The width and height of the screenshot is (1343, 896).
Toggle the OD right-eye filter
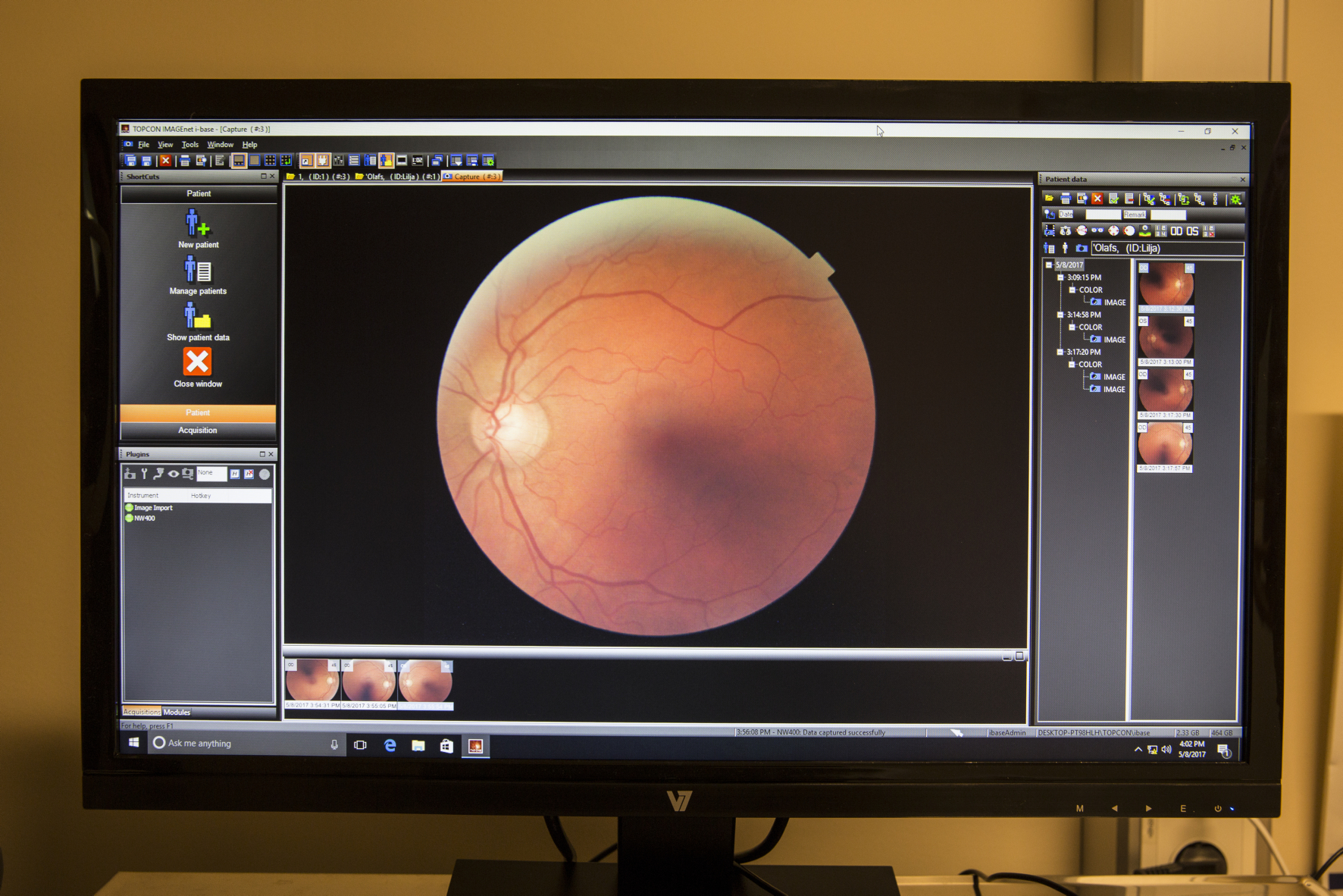(x=1176, y=231)
